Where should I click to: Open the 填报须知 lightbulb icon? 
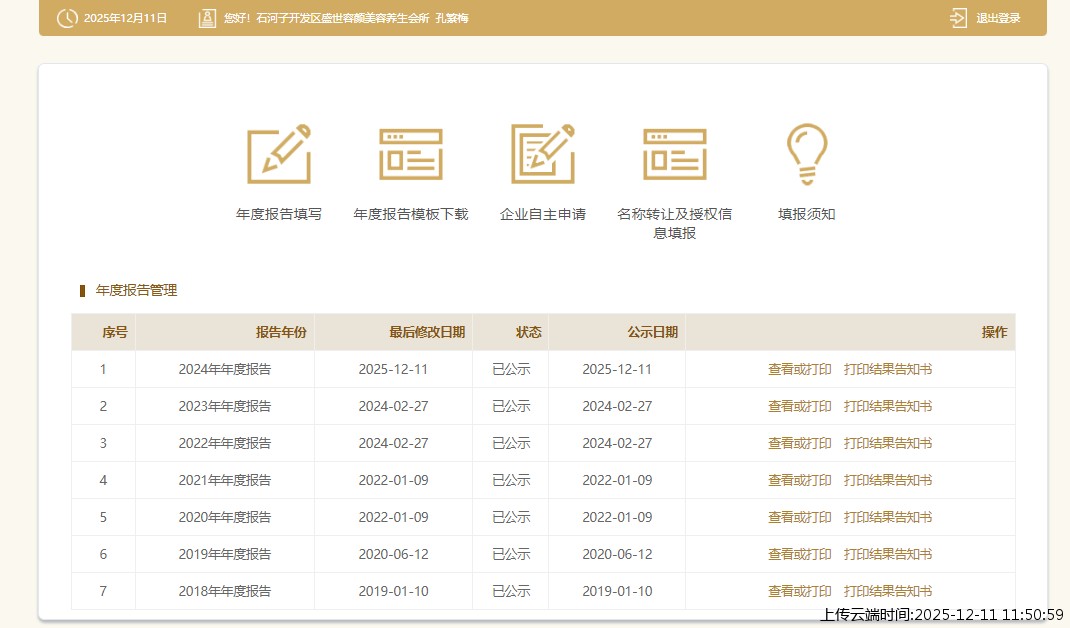coord(806,154)
